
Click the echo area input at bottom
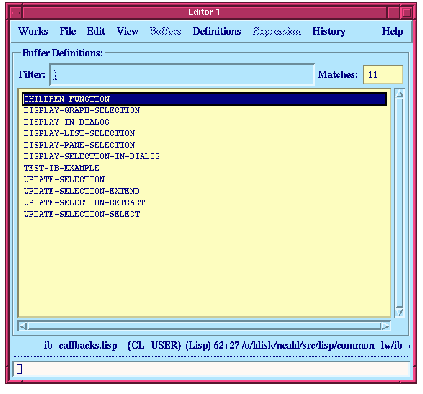point(211,369)
